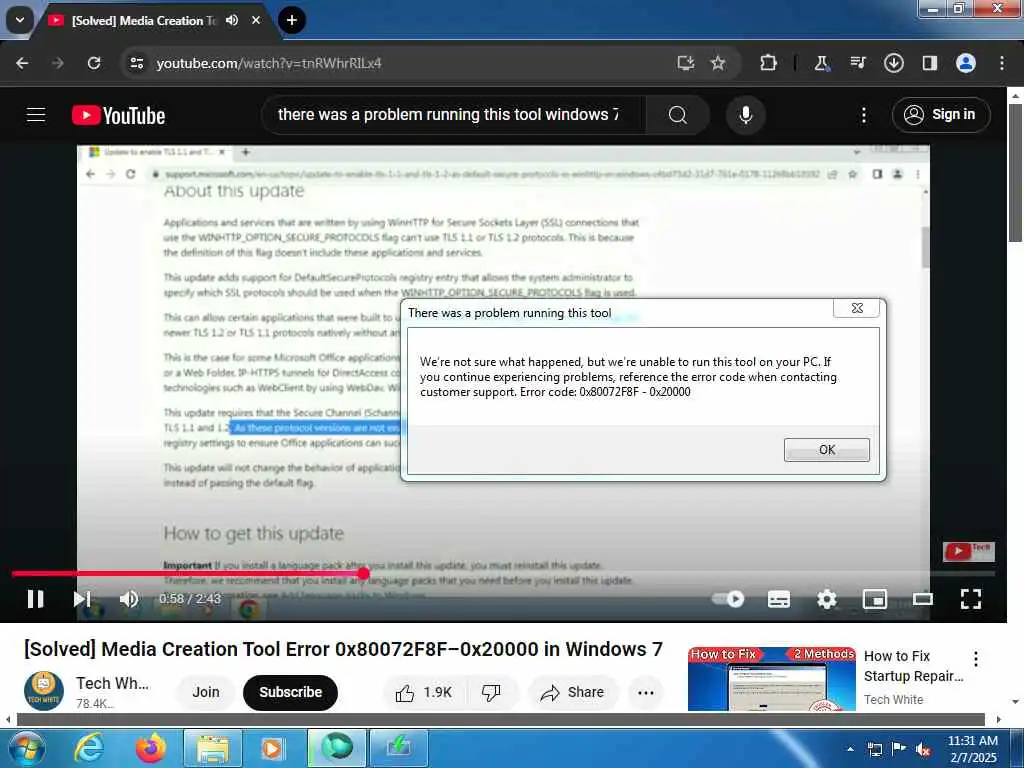The image size is (1024, 768).
Task: Launch Firefox from taskbar
Action: click(x=151, y=748)
